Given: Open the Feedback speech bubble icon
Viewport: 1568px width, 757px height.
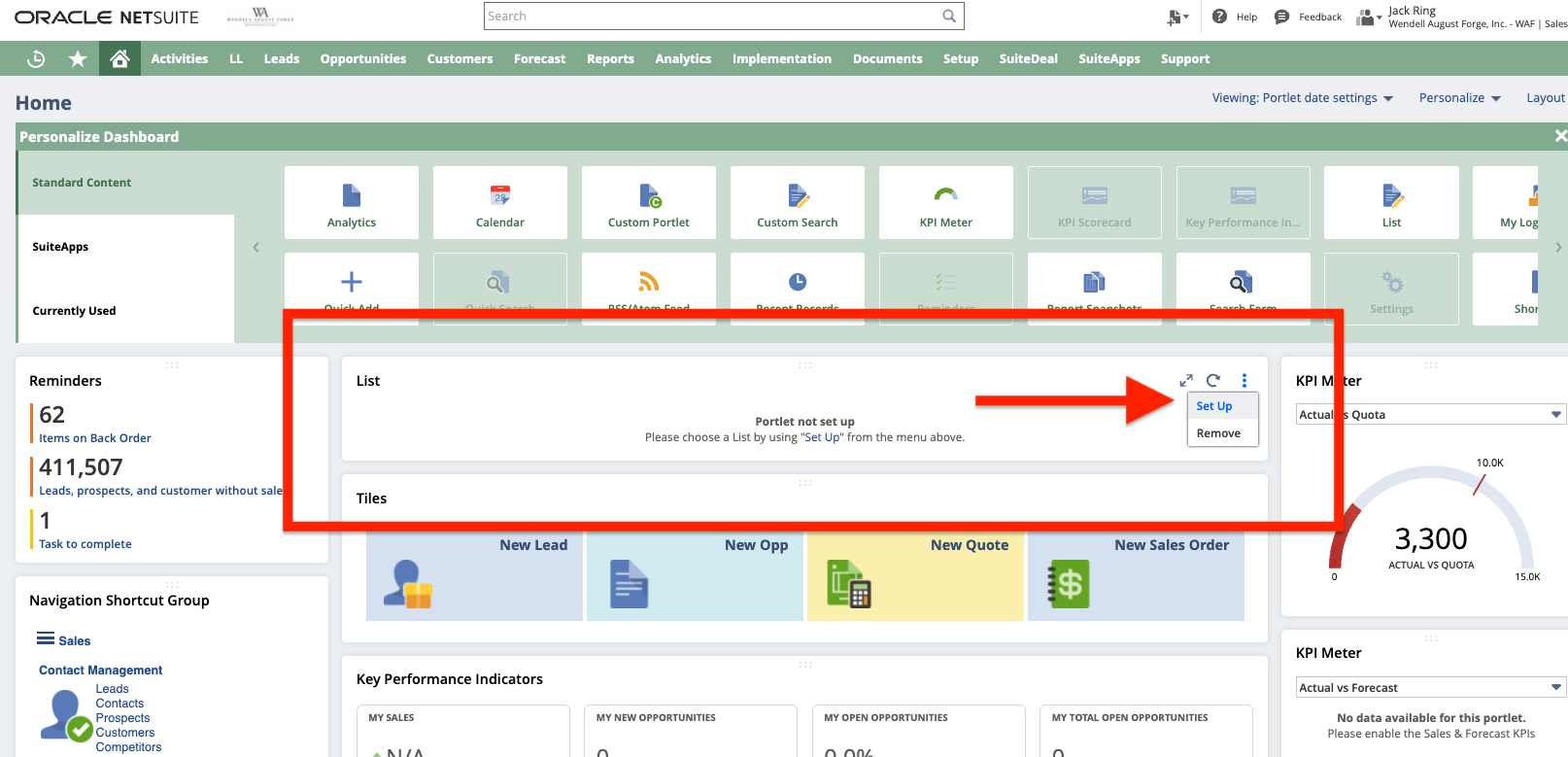Looking at the screenshot, I should (1281, 17).
